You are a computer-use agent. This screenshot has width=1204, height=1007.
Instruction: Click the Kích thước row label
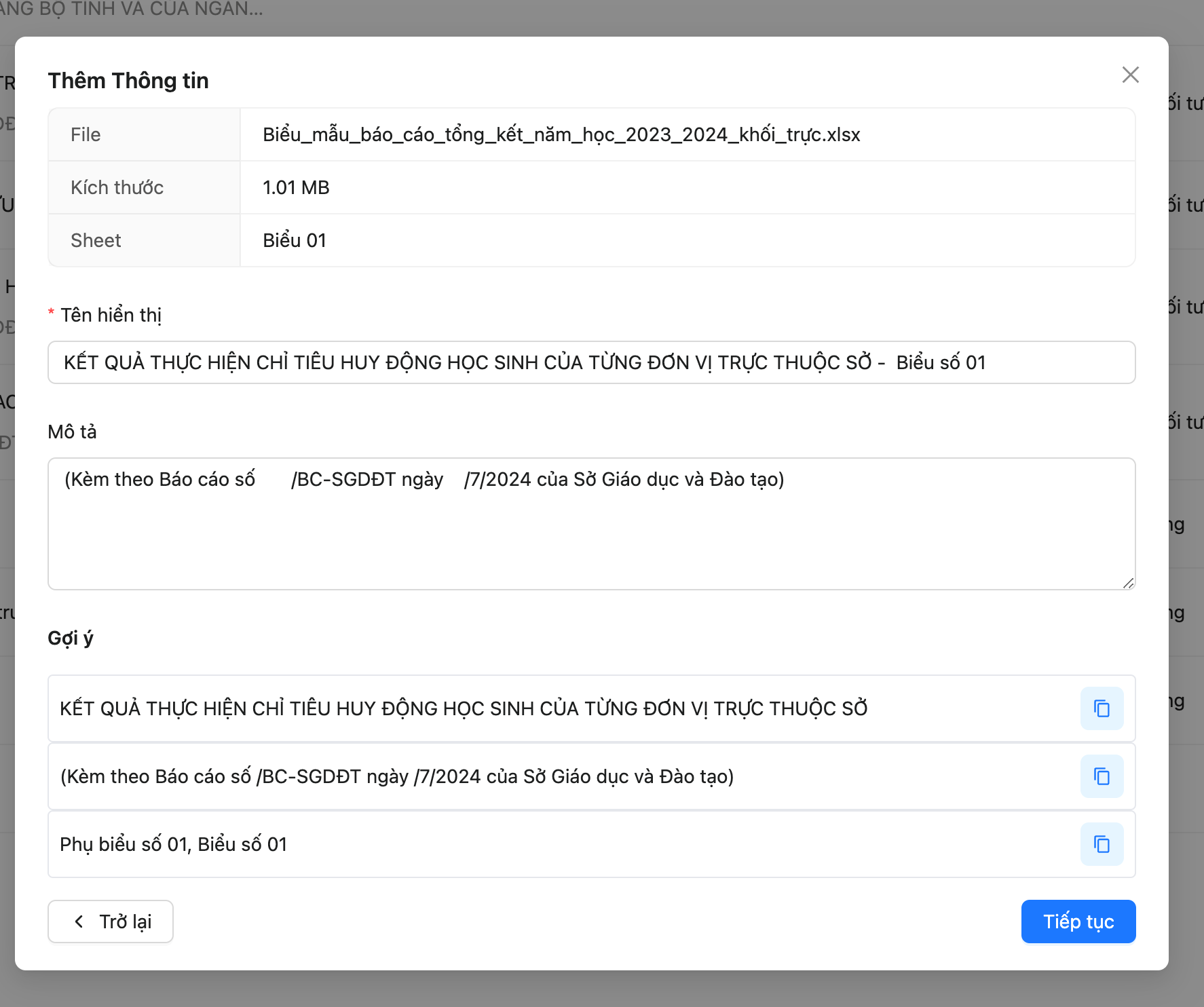(x=117, y=187)
